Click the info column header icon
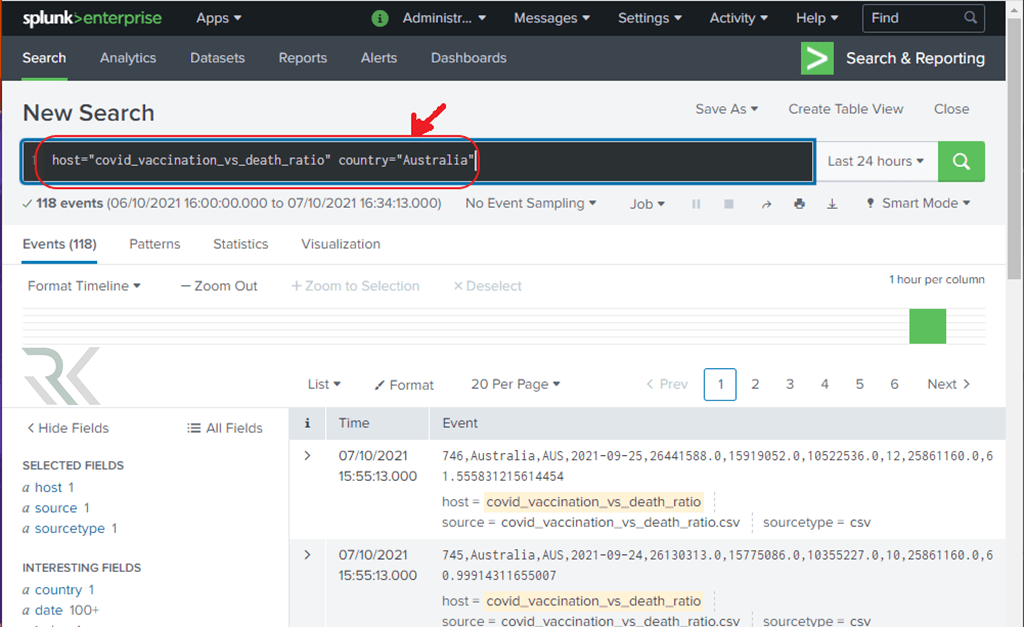The image size is (1024, 627). coord(307,423)
